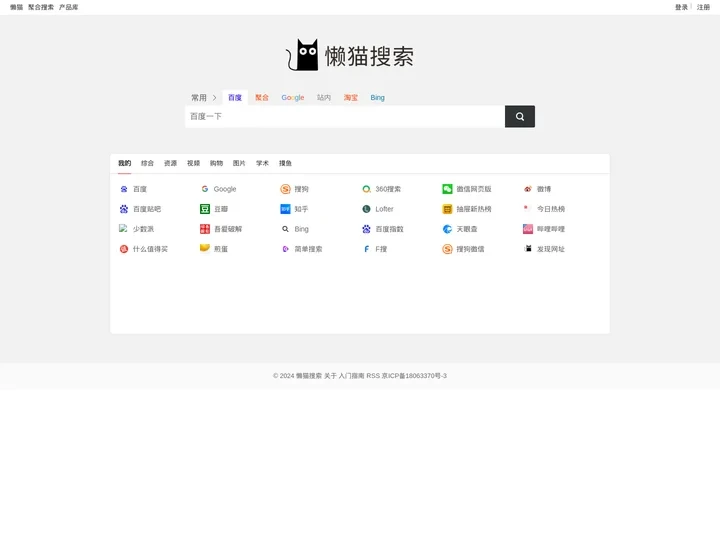Switch to the 视频 category tab
720x540 pixels.
point(193,163)
